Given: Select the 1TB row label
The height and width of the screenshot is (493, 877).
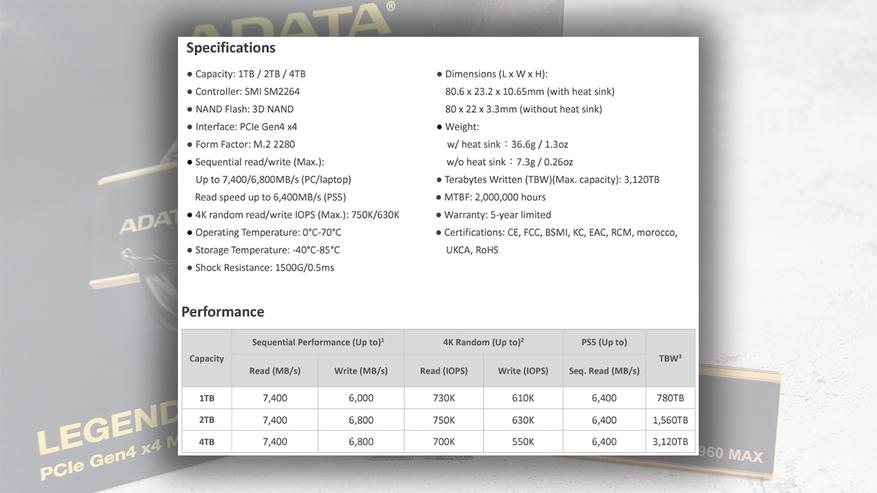Looking at the screenshot, I should point(206,398).
